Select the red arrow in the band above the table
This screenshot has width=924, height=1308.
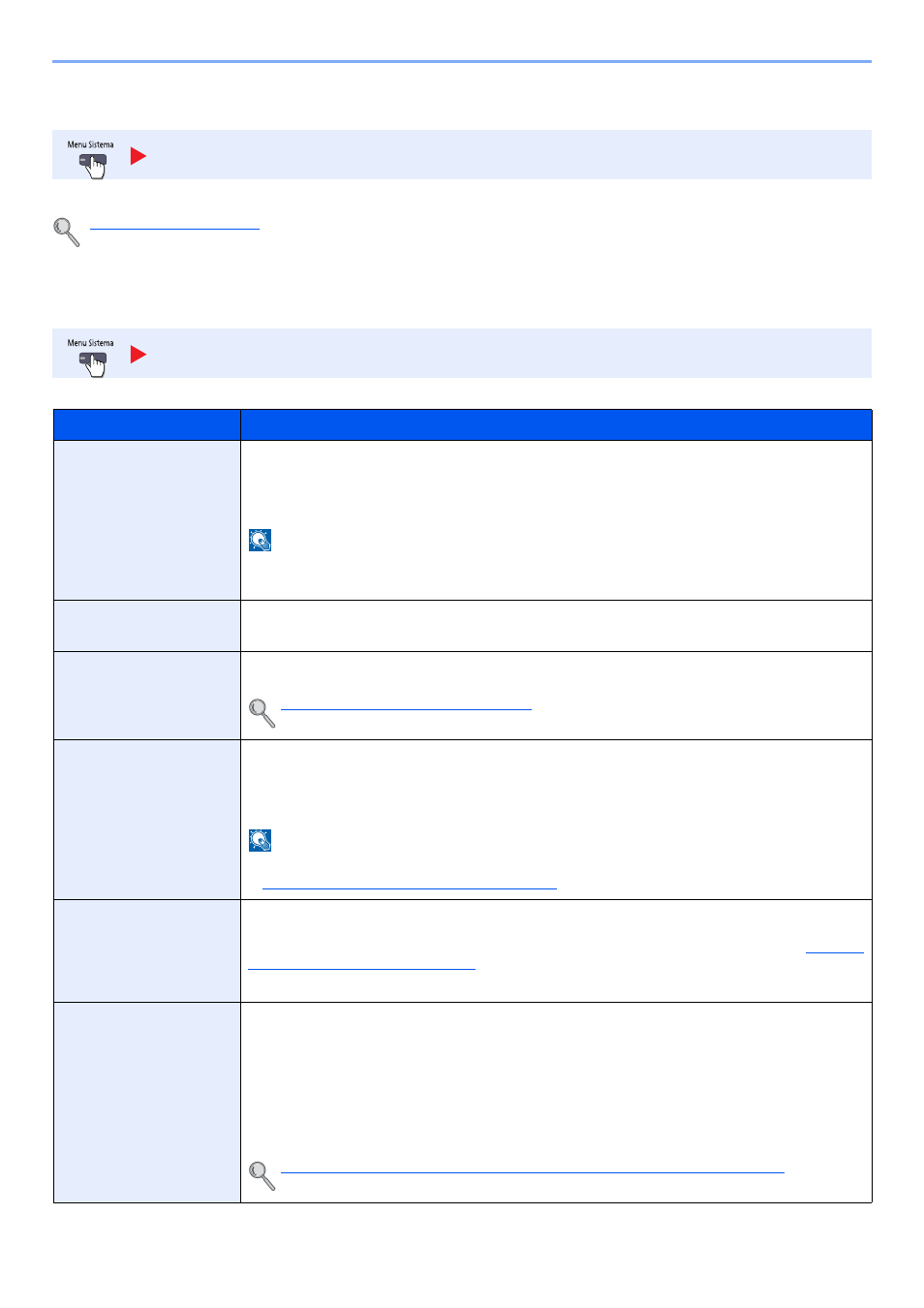(139, 355)
